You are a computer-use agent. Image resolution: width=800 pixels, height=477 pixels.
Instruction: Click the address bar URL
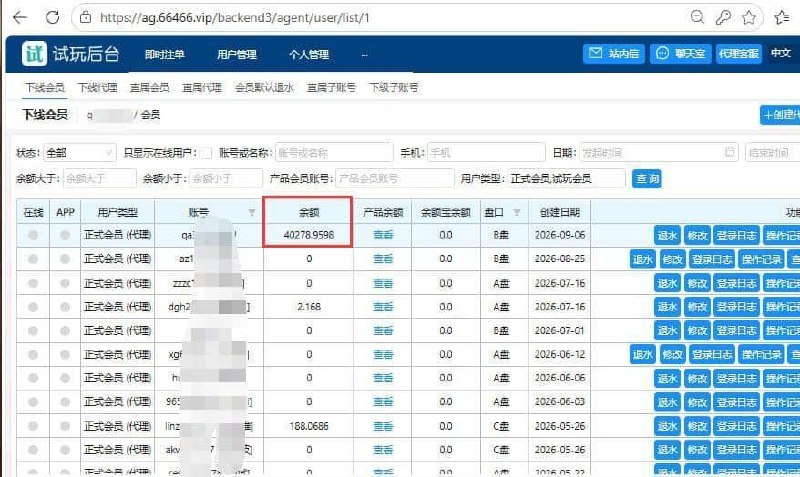pyautogui.click(x=235, y=17)
